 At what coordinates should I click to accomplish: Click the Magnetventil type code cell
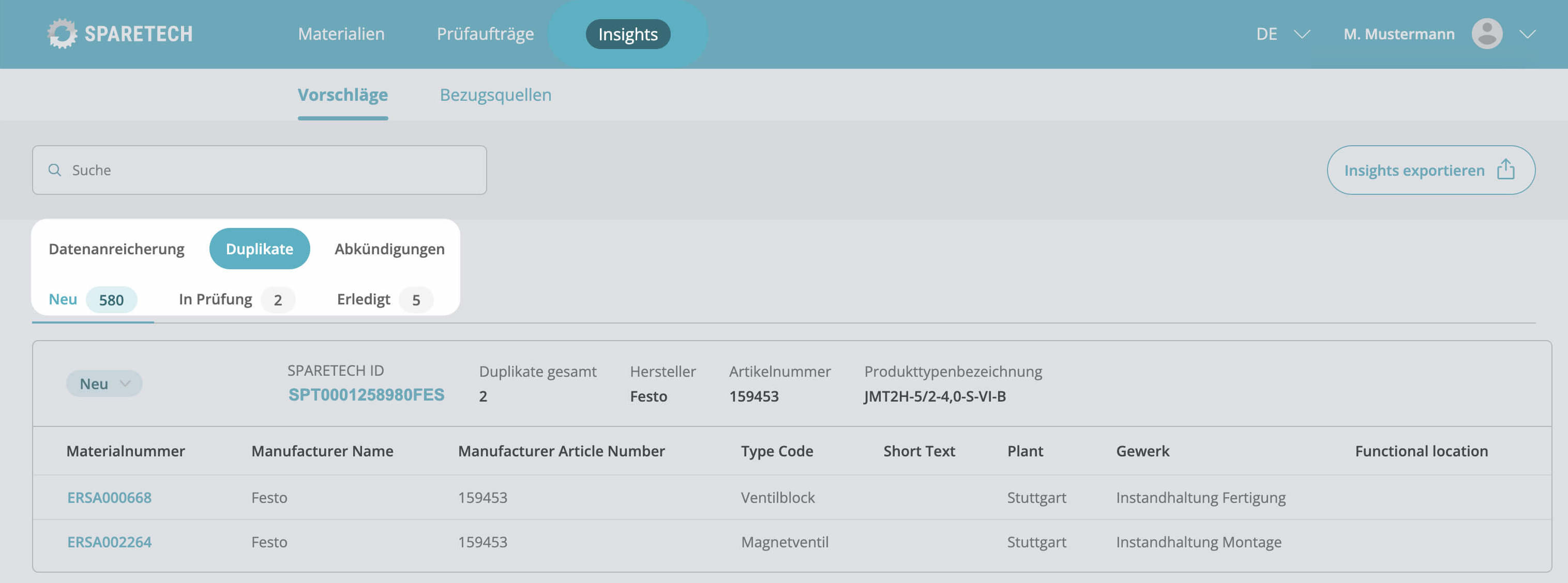pyautogui.click(x=785, y=542)
